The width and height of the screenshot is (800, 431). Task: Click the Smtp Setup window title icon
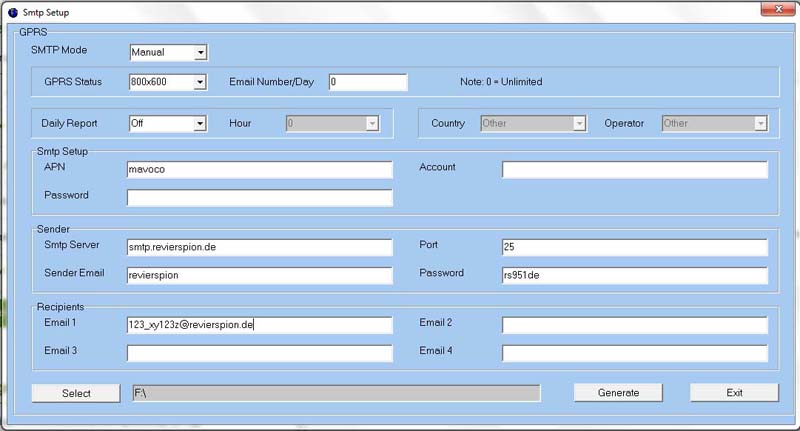[x=13, y=11]
